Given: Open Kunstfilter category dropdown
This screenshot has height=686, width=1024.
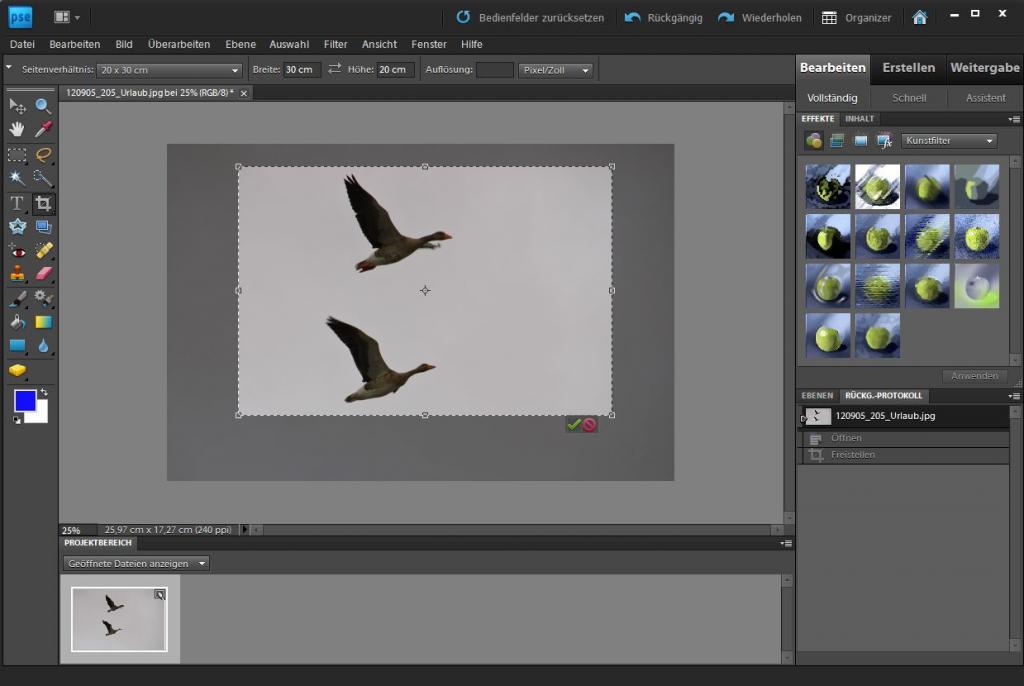Looking at the screenshot, I should coord(949,140).
